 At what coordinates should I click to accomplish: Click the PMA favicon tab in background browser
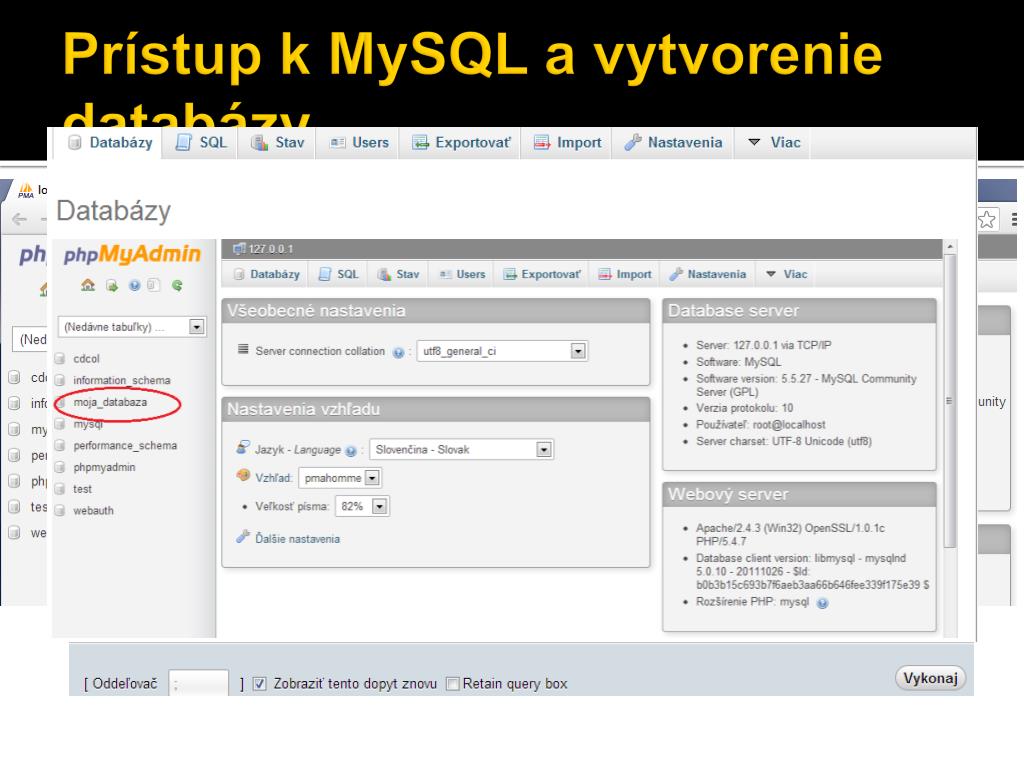click(x=26, y=190)
